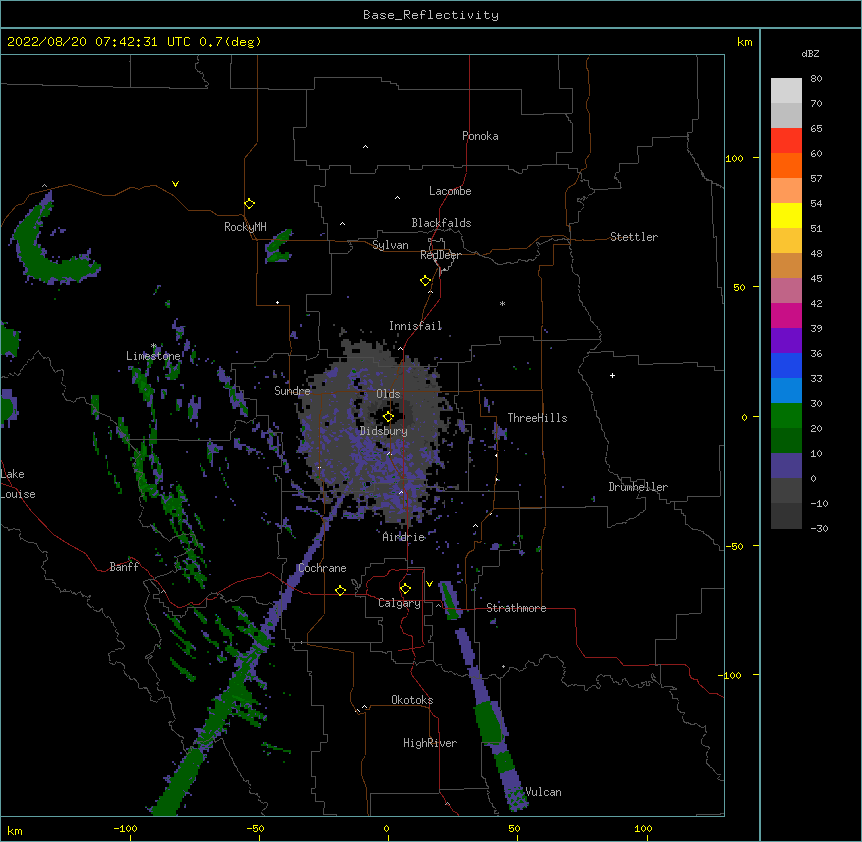Click the dBZ legend heading
Image resolution: width=862 pixels, height=842 pixels.
(x=810, y=53)
